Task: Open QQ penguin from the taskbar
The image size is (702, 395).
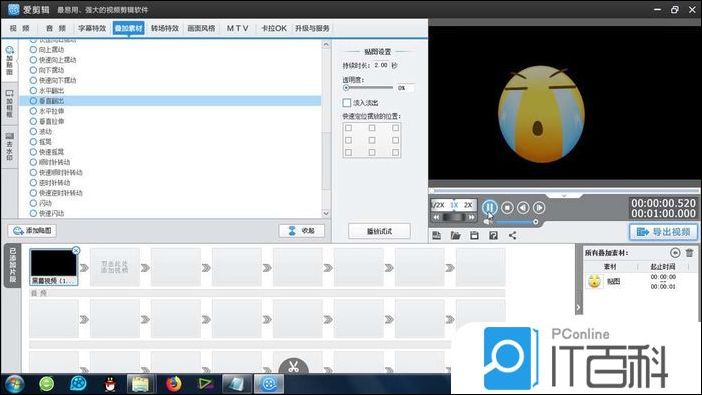Action: click(110, 384)
